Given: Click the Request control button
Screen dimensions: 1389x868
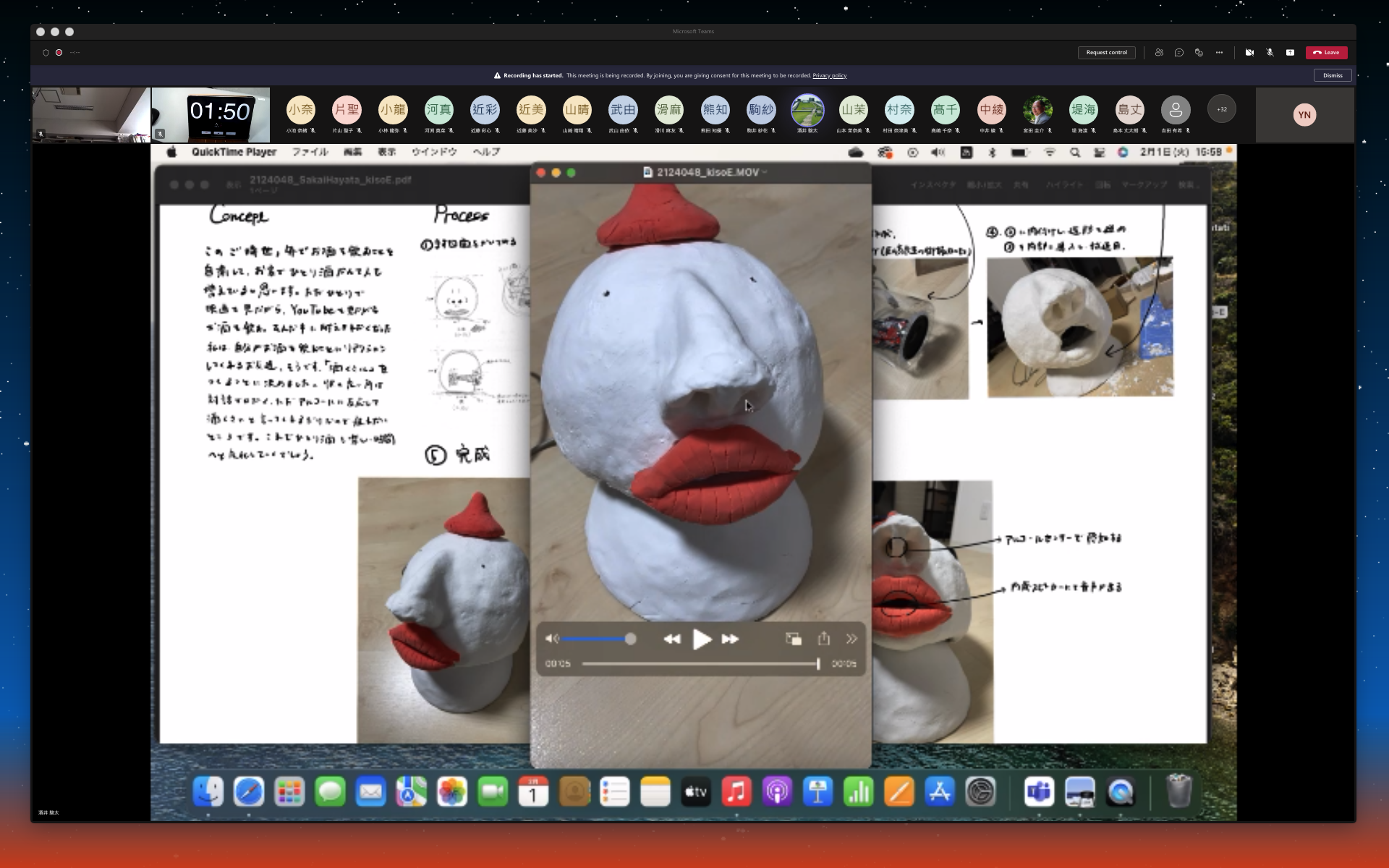Looking at the screenshot, I should point(1106,53).
